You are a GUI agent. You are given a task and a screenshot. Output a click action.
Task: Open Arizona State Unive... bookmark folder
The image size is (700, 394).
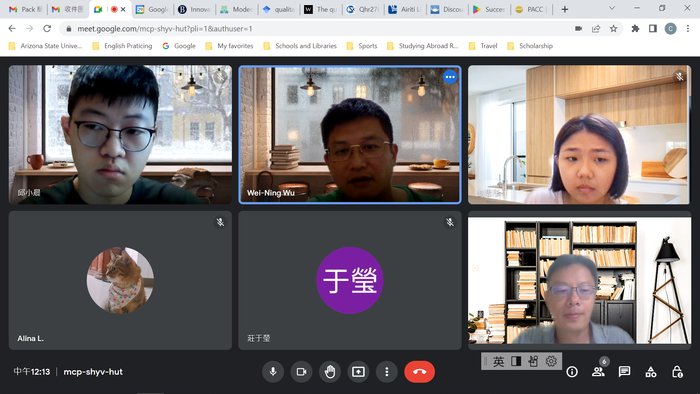[x=46, y=46]
